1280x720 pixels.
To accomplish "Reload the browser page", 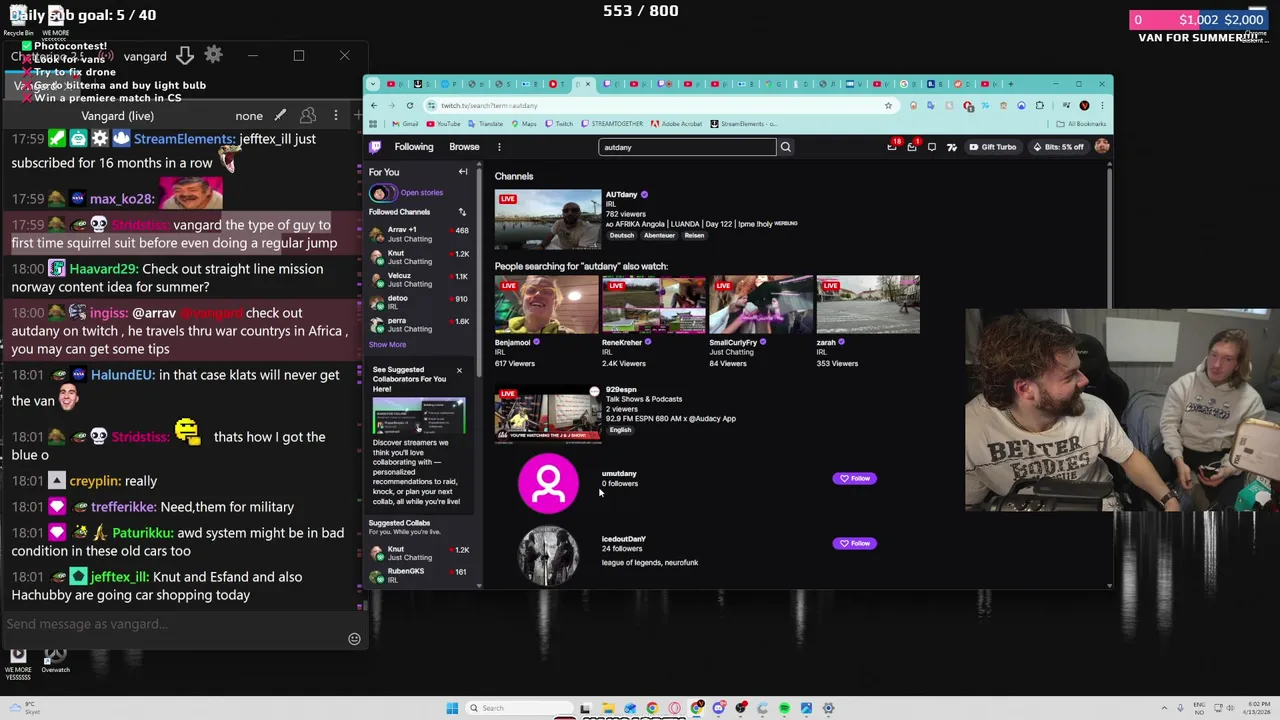I will [409, 105].
